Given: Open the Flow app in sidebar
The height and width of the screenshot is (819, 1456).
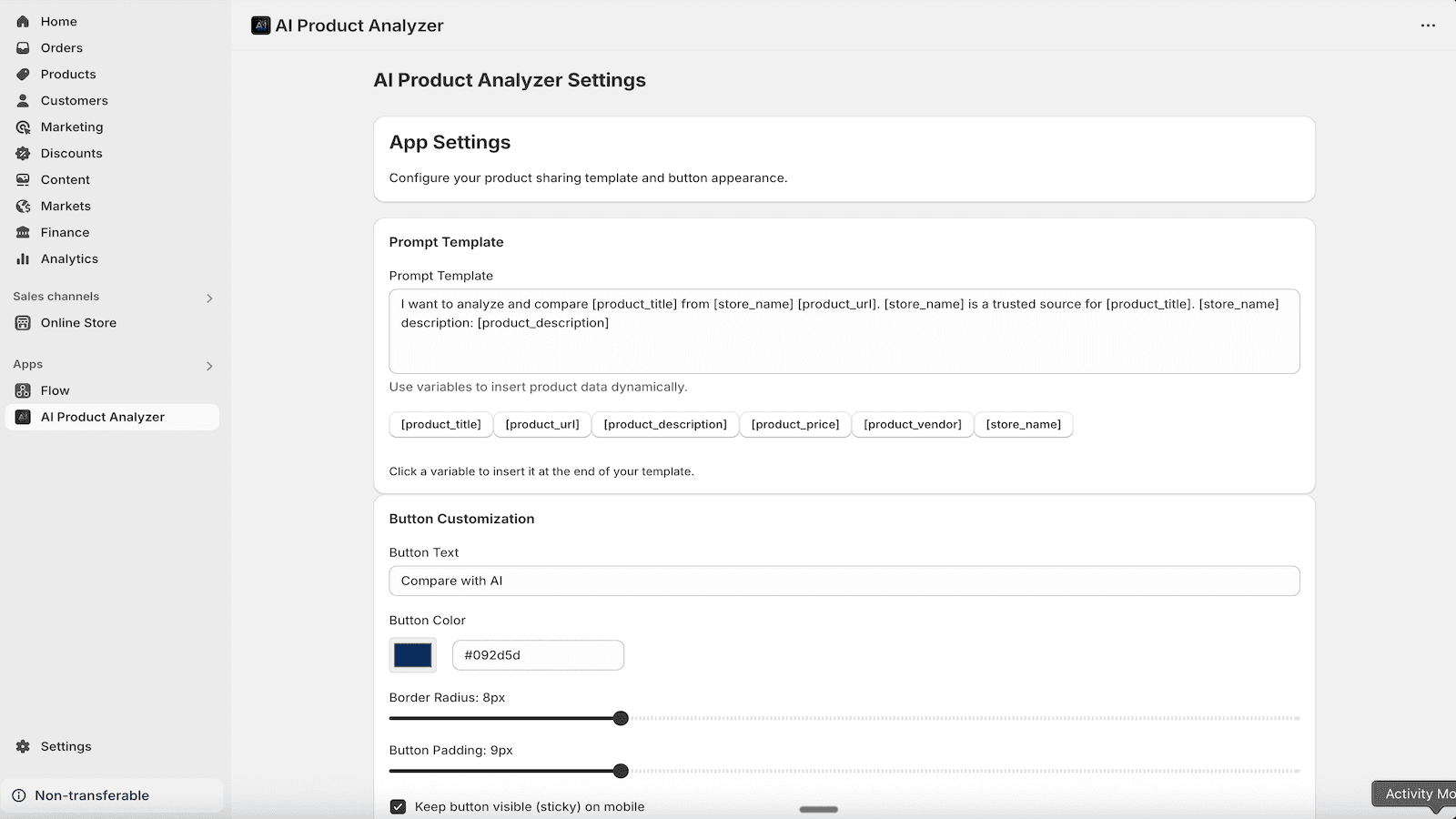Looking at the screenshot, I should pyautogui.click(x=55, y=390).
